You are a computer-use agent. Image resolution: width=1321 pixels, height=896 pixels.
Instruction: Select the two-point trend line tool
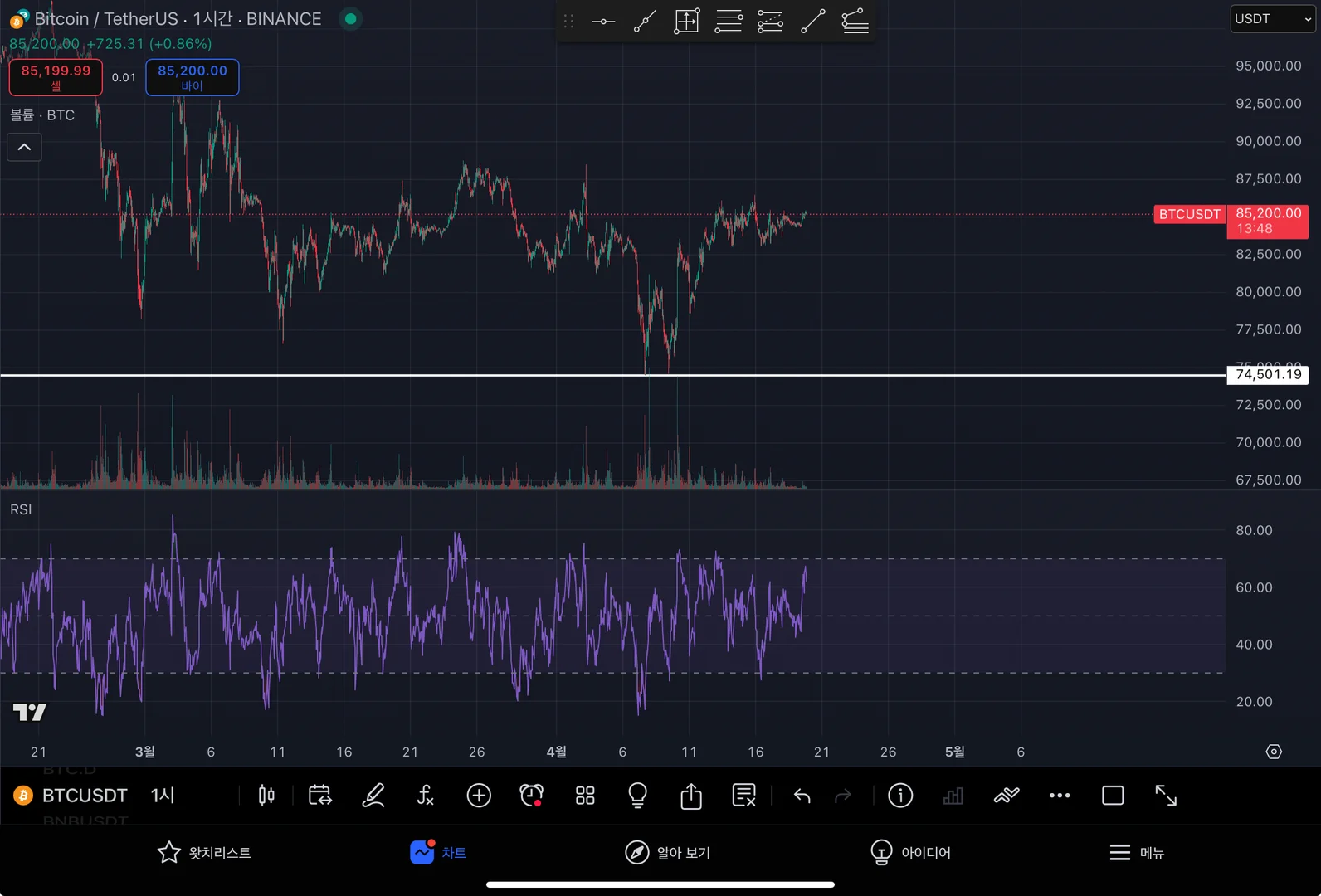(x=813, y=22)
